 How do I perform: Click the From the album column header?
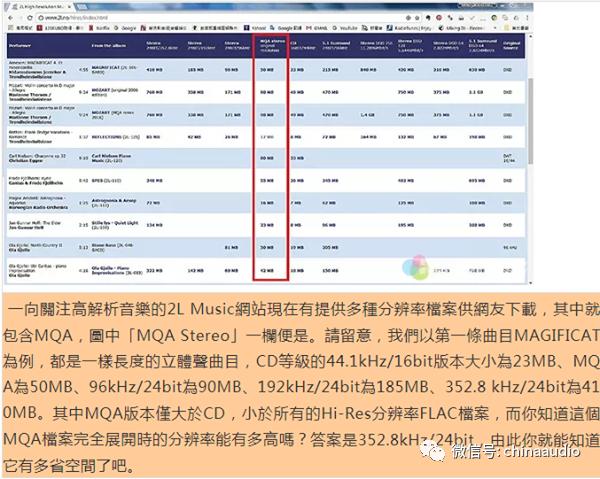pyautogui.click(x=109, y=46)
